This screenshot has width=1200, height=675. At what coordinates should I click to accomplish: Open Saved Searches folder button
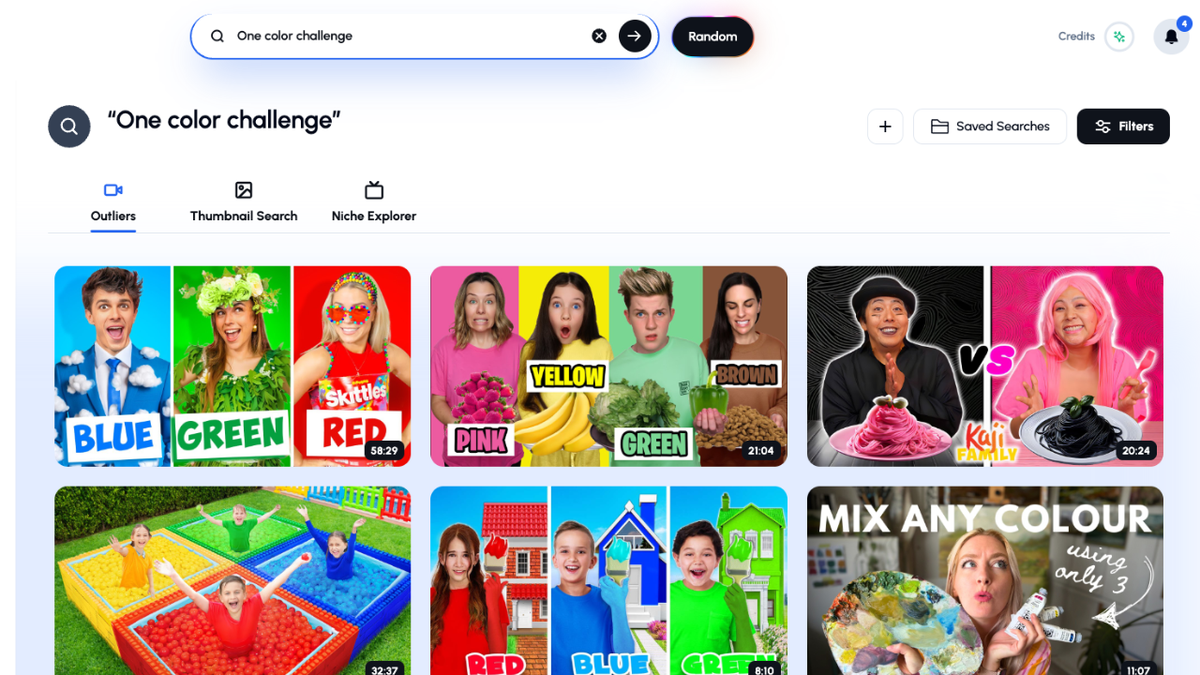coord(990,126)
